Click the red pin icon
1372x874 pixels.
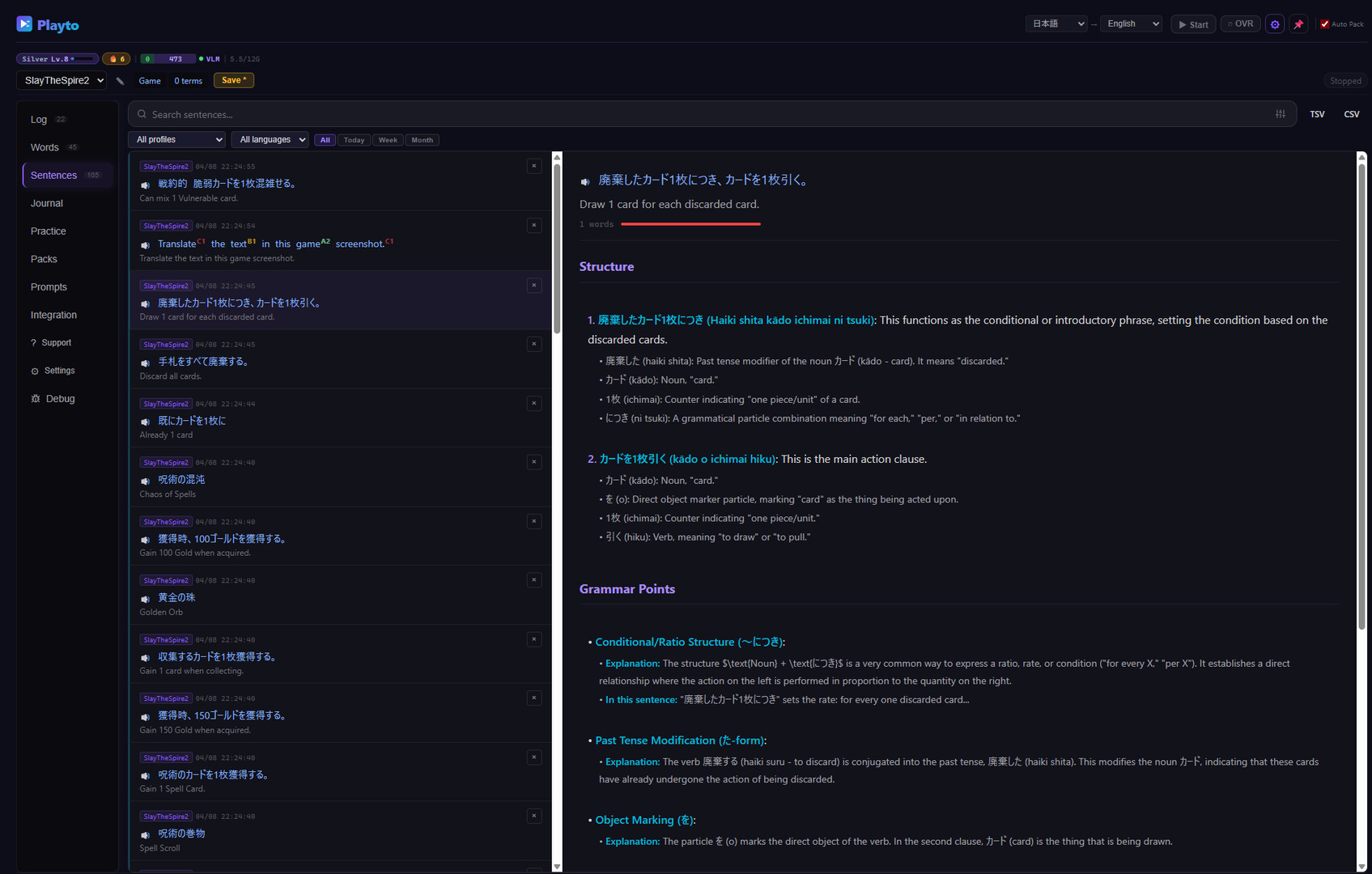pos(1298,24)
